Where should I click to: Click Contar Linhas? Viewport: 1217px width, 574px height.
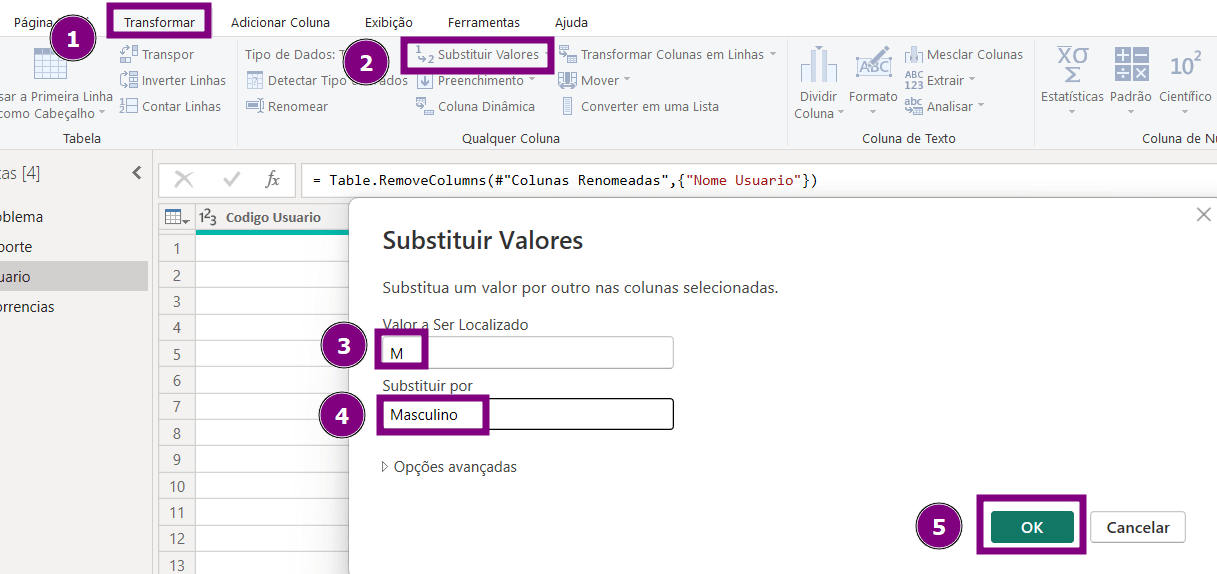pyautogui.click(x=170, y=106)
